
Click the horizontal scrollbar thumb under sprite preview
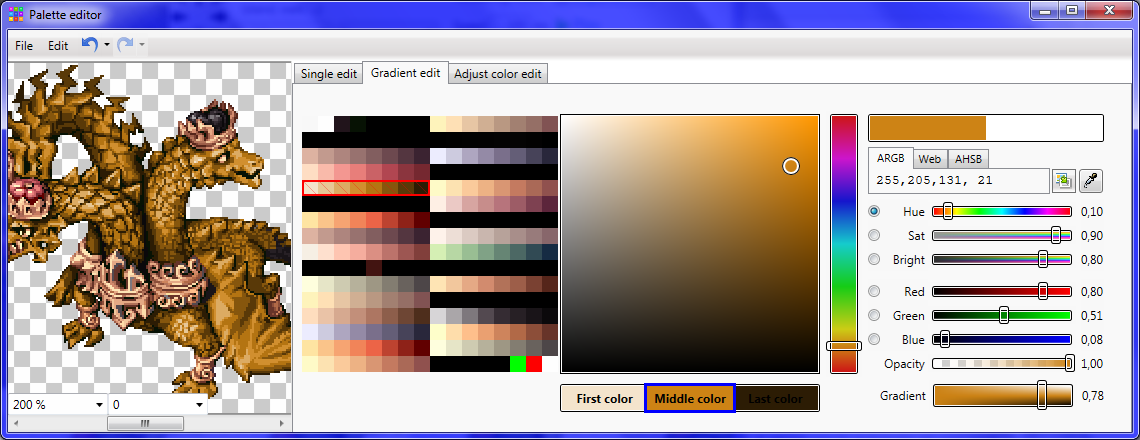point(145,423)
